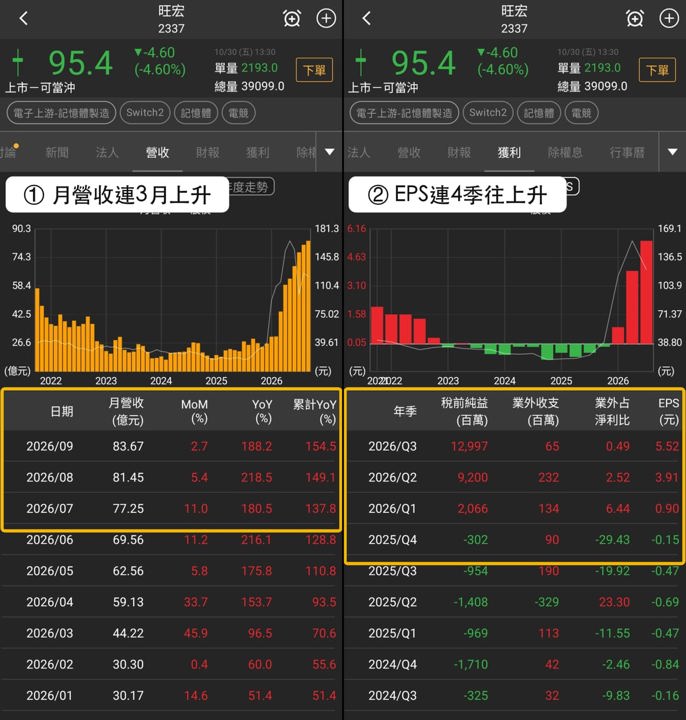Select the 2026/Q2 earnings row
The width and height of the screenshot is (686, 720).
point(514,478)
